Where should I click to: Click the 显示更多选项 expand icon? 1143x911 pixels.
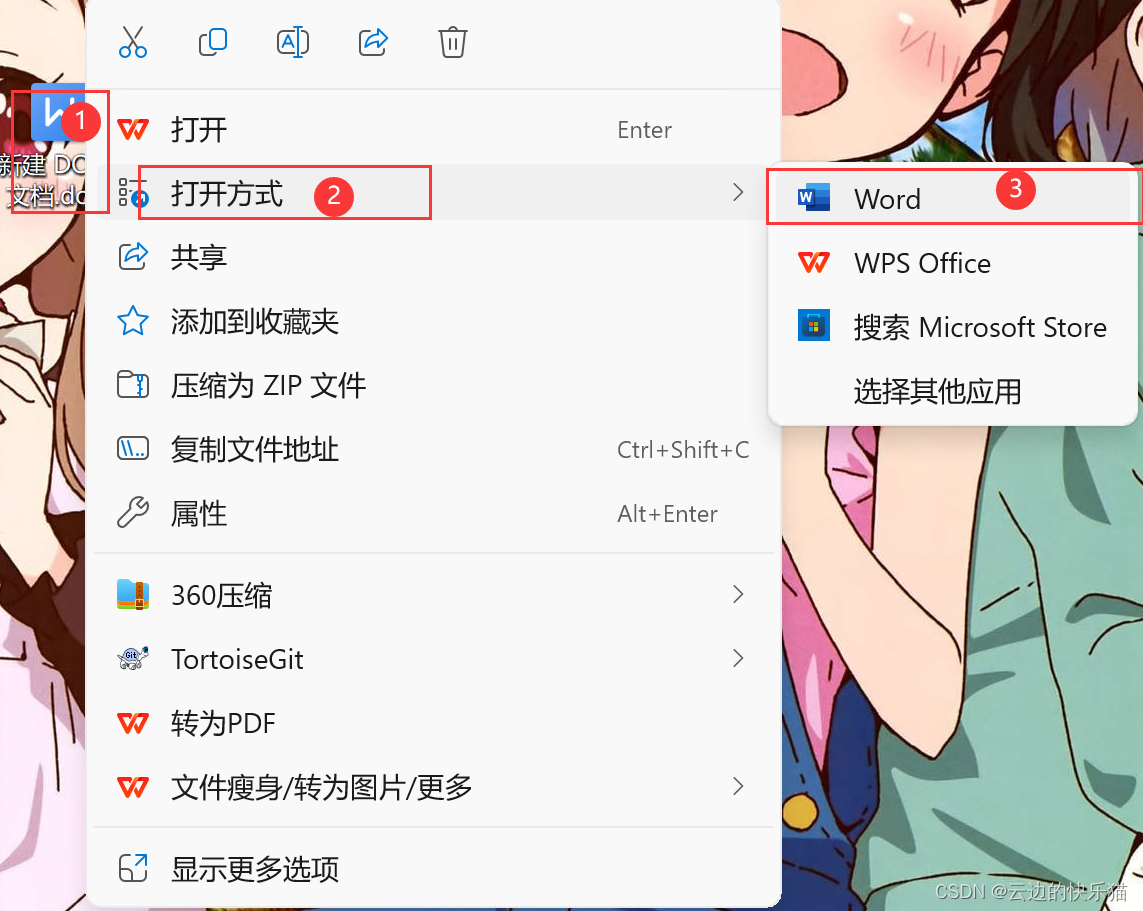(133, 868)
